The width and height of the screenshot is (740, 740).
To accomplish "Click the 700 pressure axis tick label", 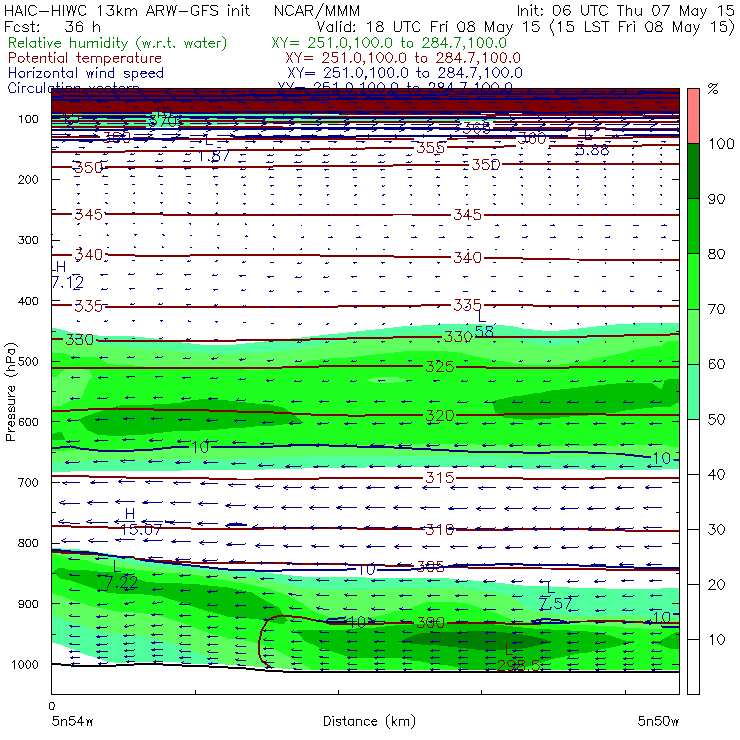I will point(28,482).
